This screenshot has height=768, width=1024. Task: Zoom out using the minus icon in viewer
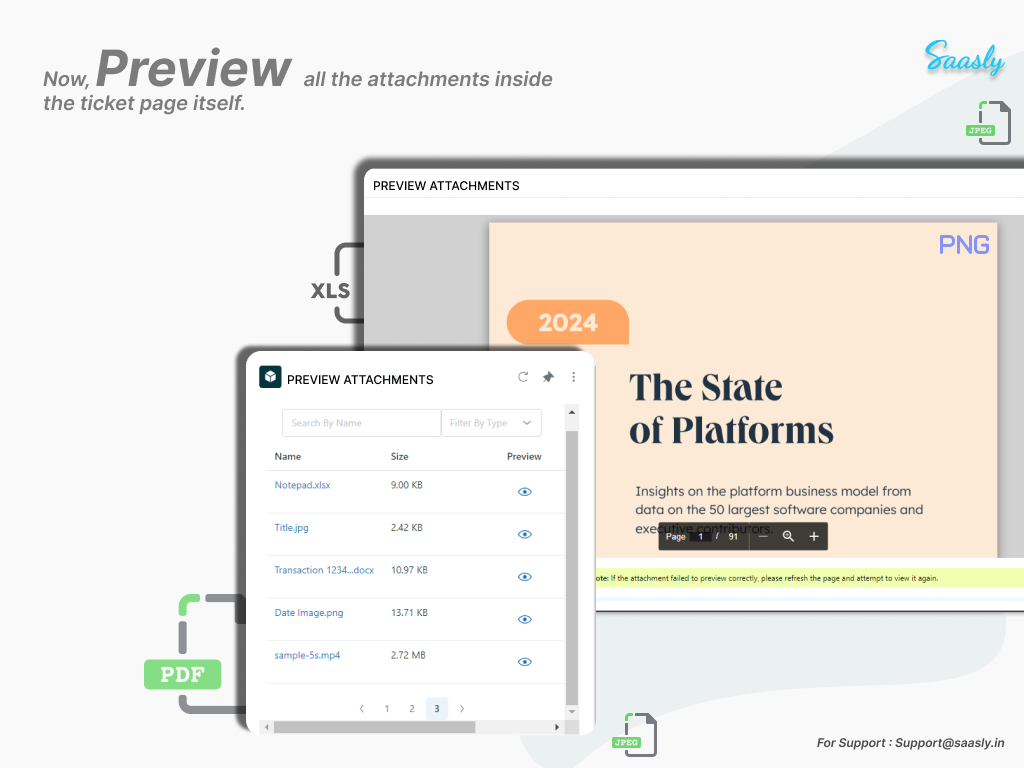(763, 536)
